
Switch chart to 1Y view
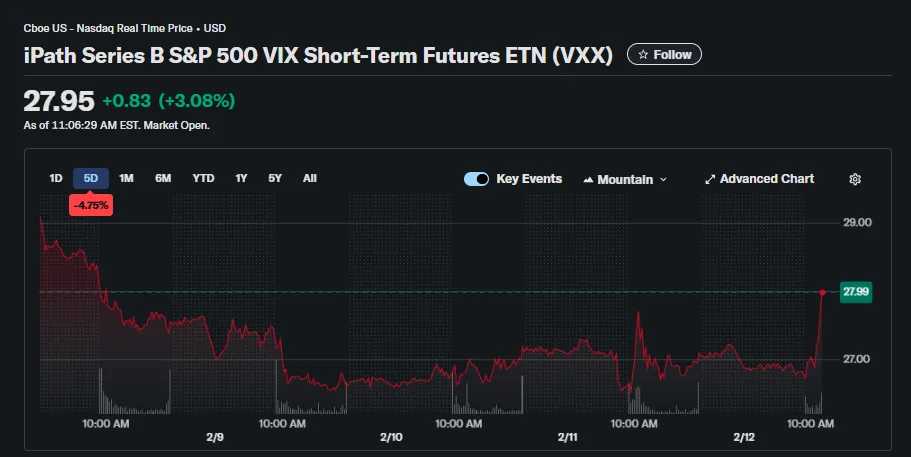click(241, 179)
